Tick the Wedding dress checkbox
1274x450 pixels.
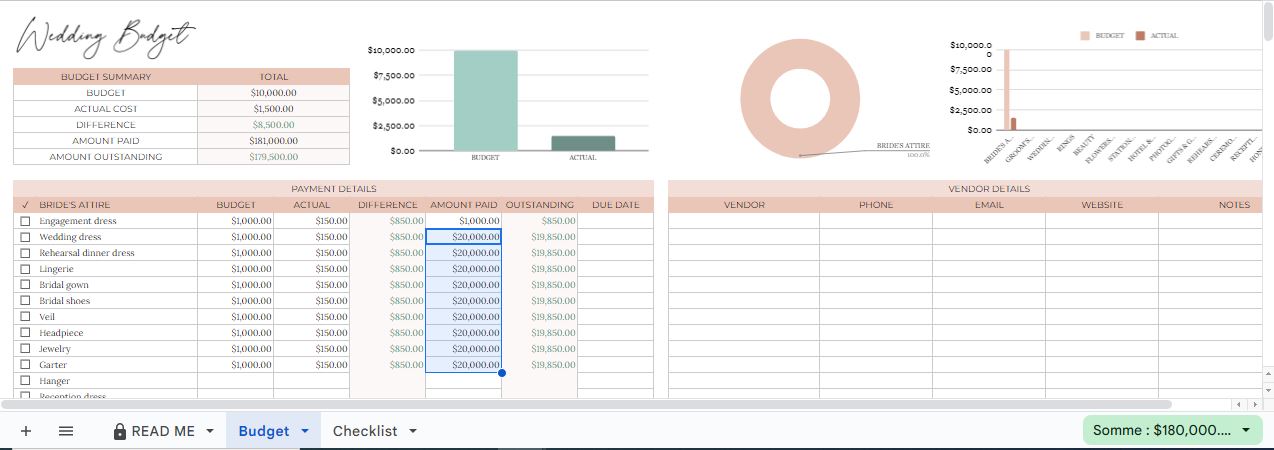tap(25, 237)
